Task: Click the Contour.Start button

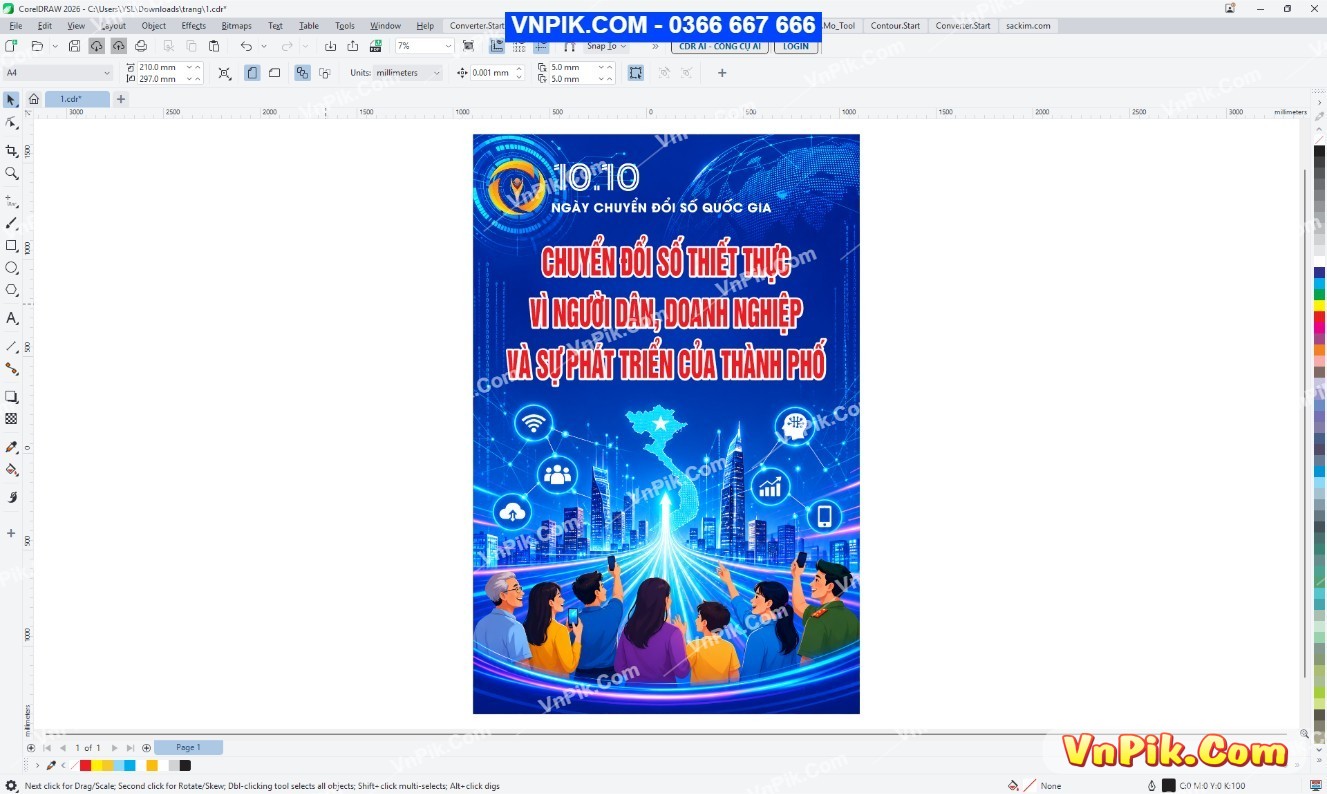Action: (x=895, y=26)
